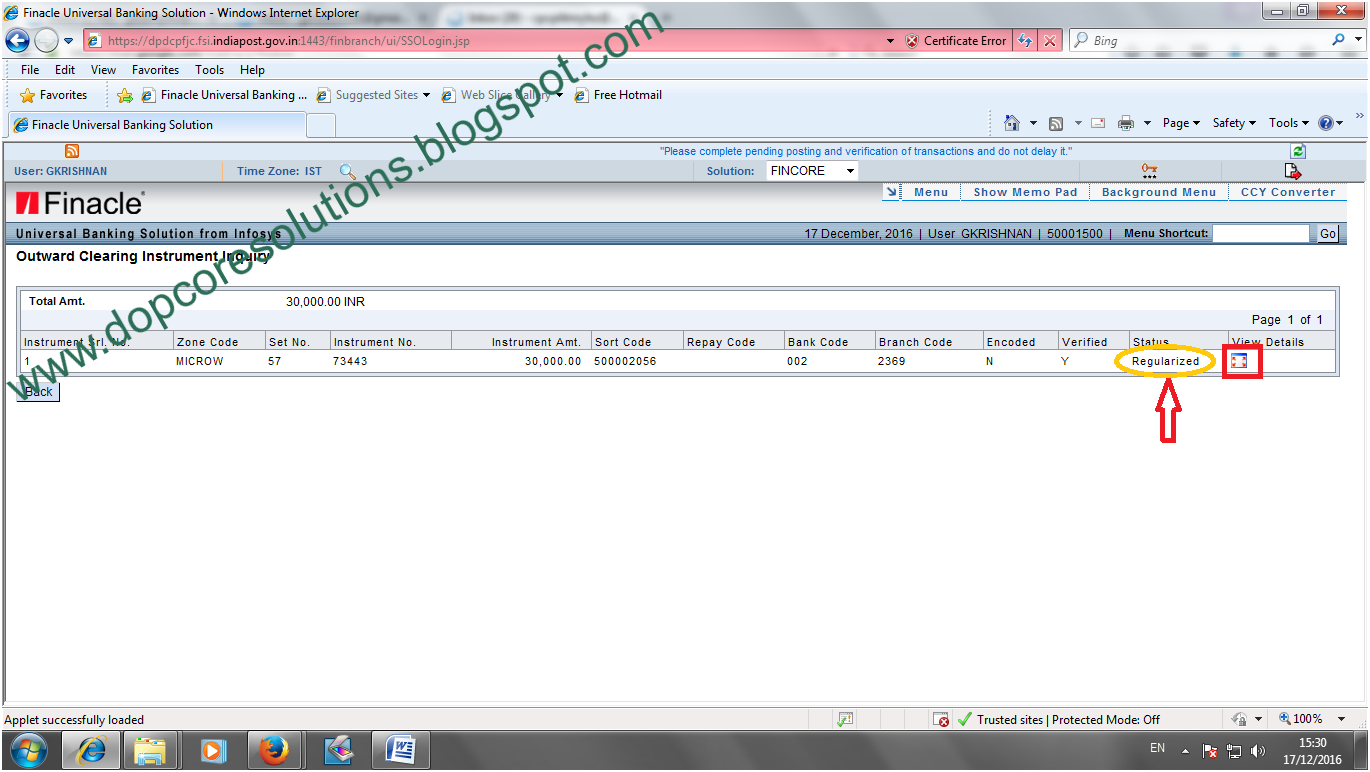1370x772 pixels.
Task: Click the arrow icon left of Menu link
Action: click(x=893, y=192)
